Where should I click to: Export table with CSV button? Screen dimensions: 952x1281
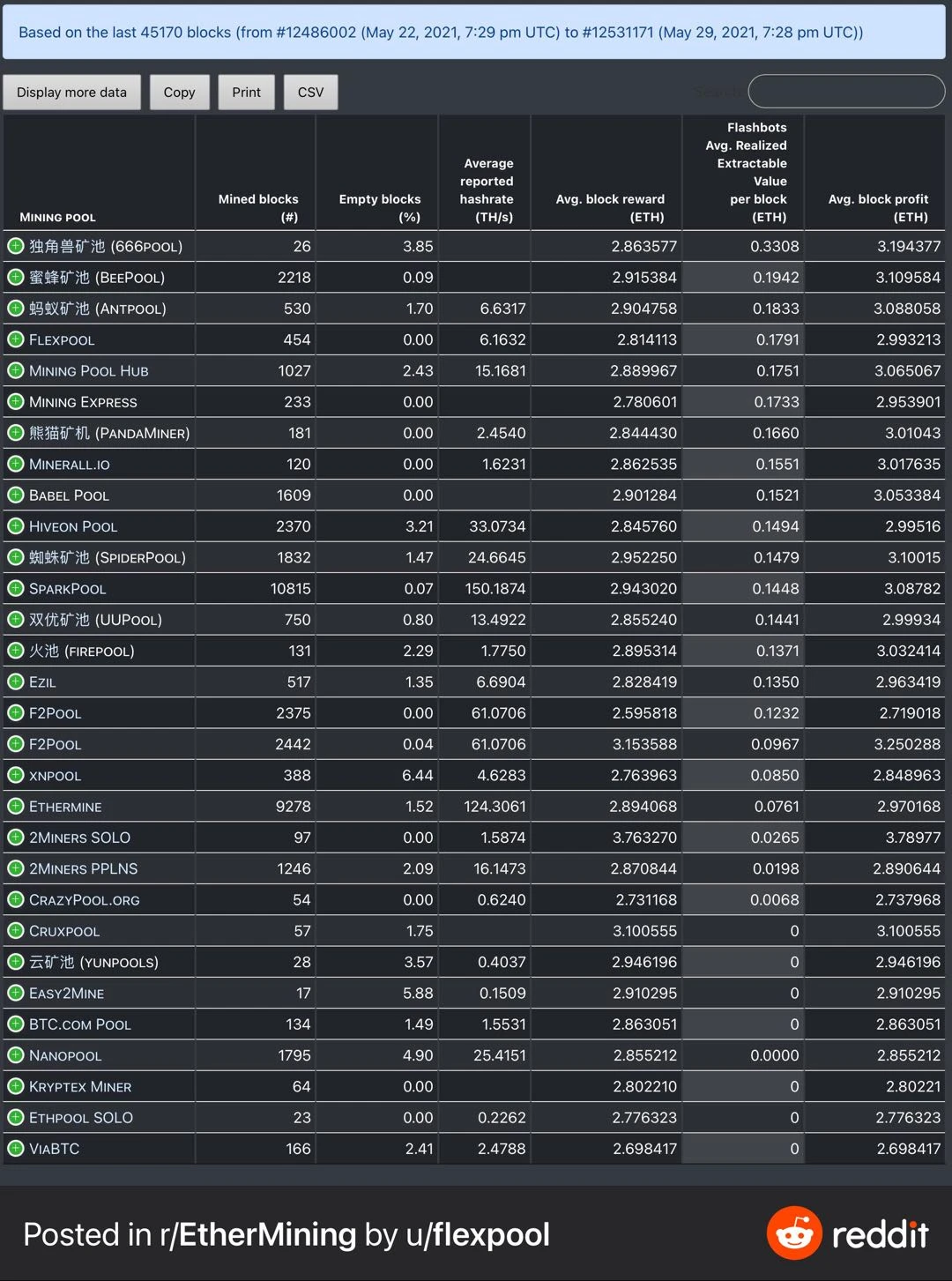pyautogui.click(x=310, y=92)
